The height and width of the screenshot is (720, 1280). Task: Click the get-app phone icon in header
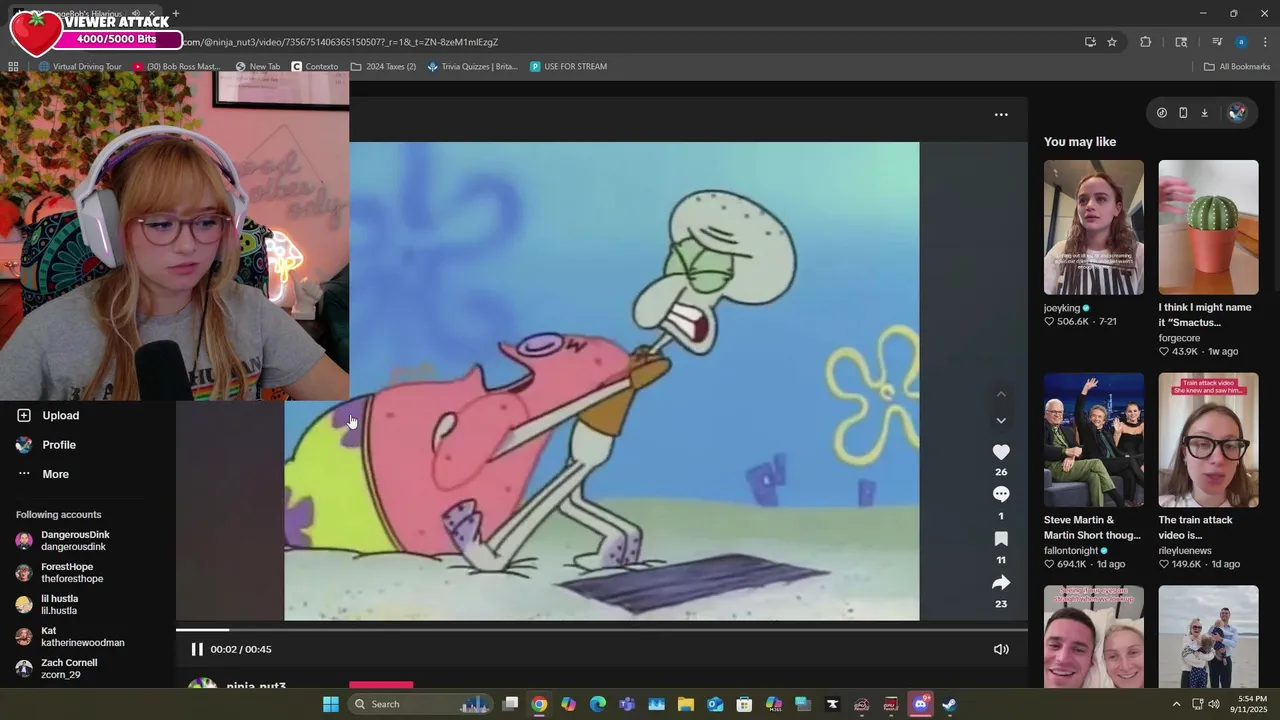pyautogui.click(x=1183, y=113)
